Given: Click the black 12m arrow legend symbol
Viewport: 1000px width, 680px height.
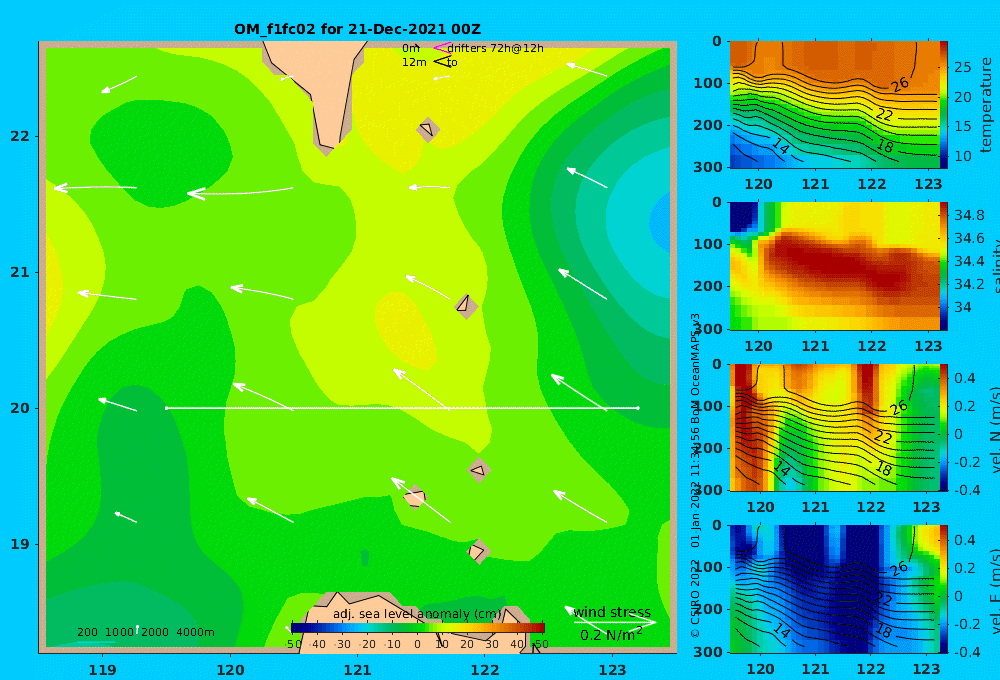Looking at the screenshot, I should tap(441, 62).
